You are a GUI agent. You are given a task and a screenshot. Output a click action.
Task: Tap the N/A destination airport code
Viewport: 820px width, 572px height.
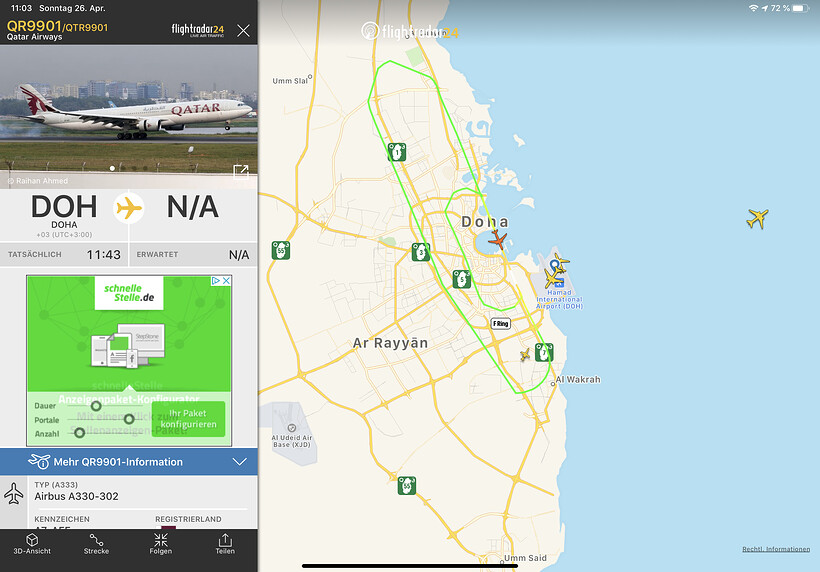click(x=192, y=207)
